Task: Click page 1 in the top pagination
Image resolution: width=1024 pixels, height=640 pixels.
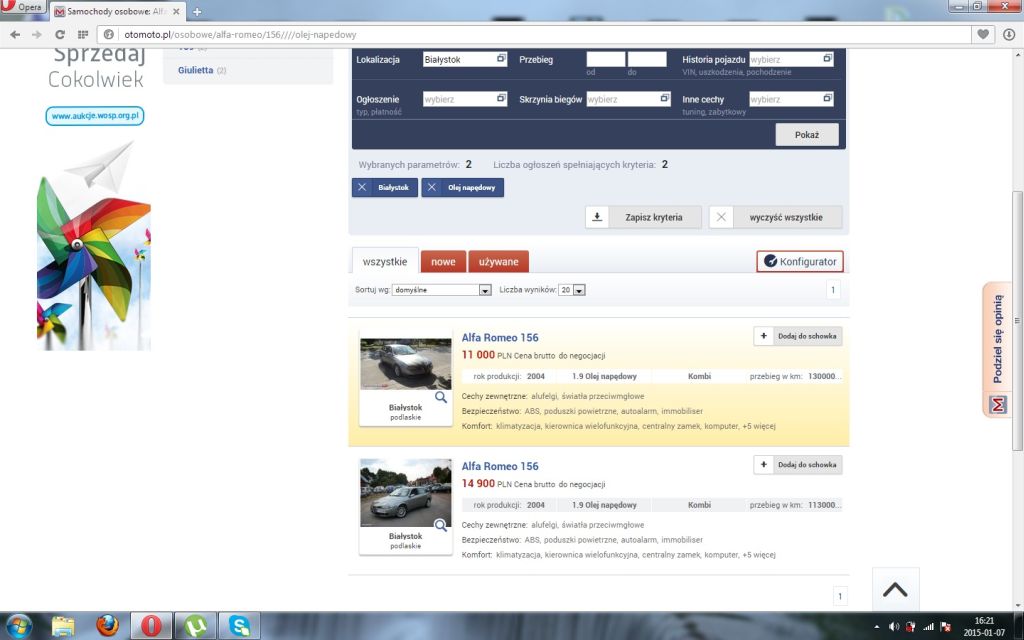Action: (x=833, y=290)
